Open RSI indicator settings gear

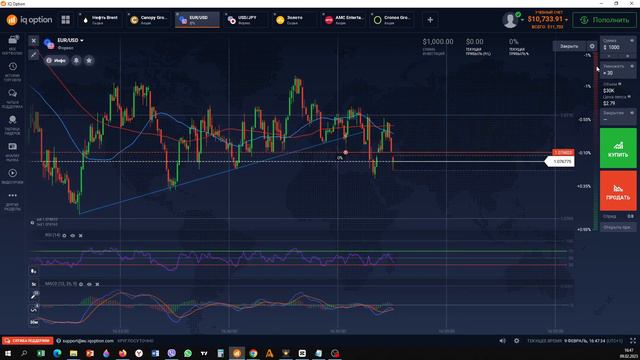tap(64, 236)
